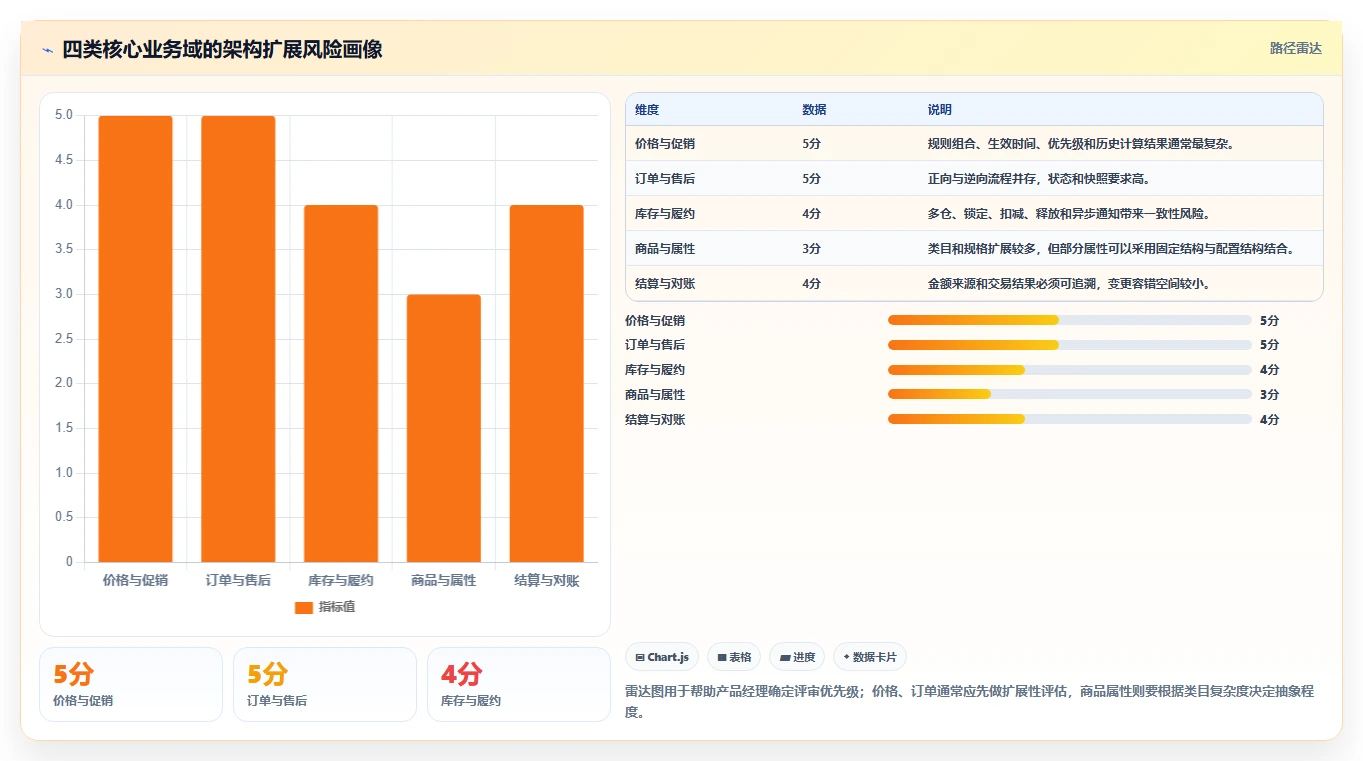Click the 库存与履约 bar in the chart

pos(341,384)
